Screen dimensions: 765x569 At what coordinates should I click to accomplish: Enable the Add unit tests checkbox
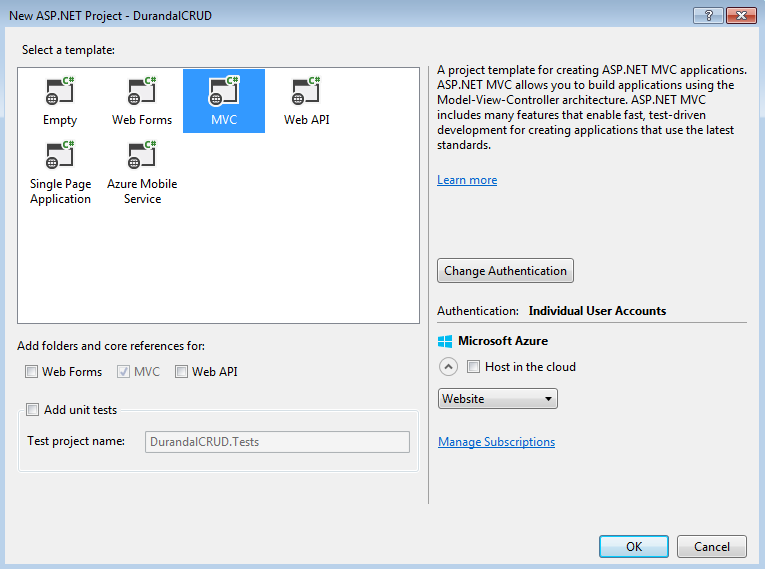(33, 409)
